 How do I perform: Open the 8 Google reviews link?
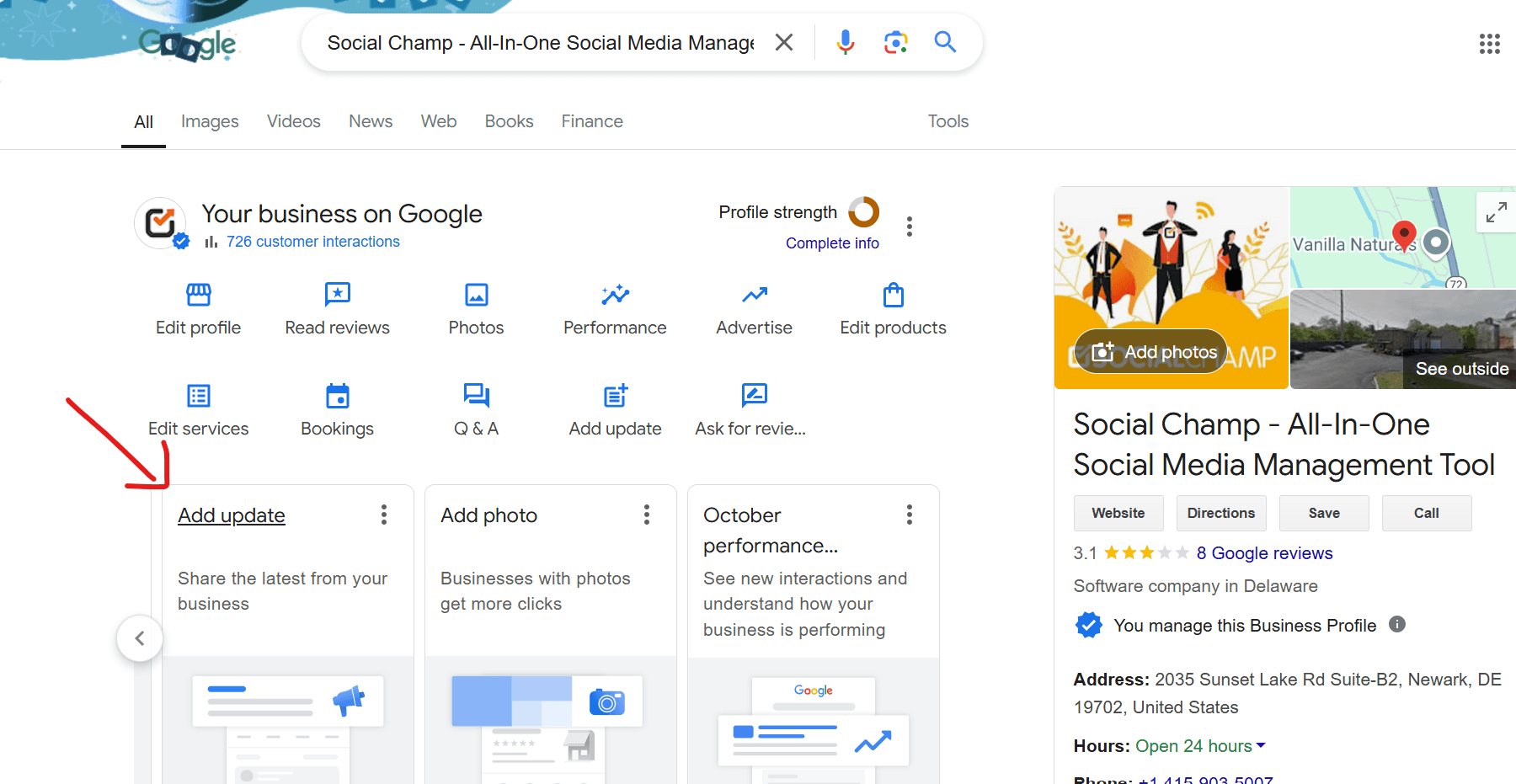1264,553
